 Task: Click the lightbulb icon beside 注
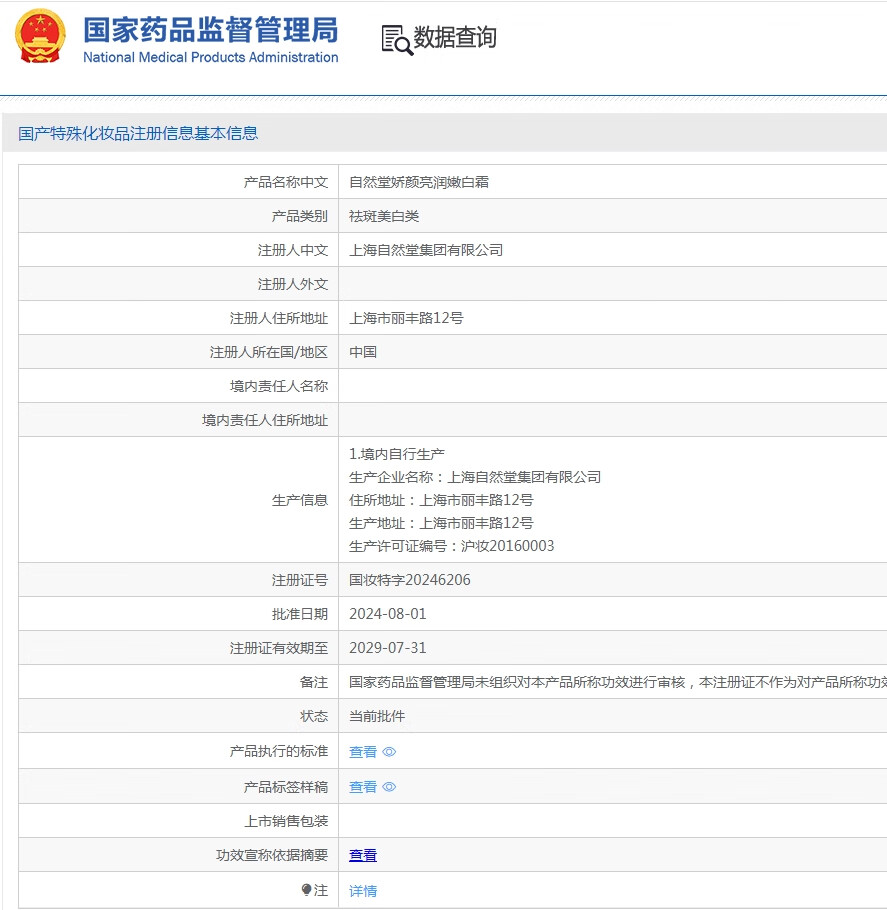pyautogui.click(x=307, y=890)
